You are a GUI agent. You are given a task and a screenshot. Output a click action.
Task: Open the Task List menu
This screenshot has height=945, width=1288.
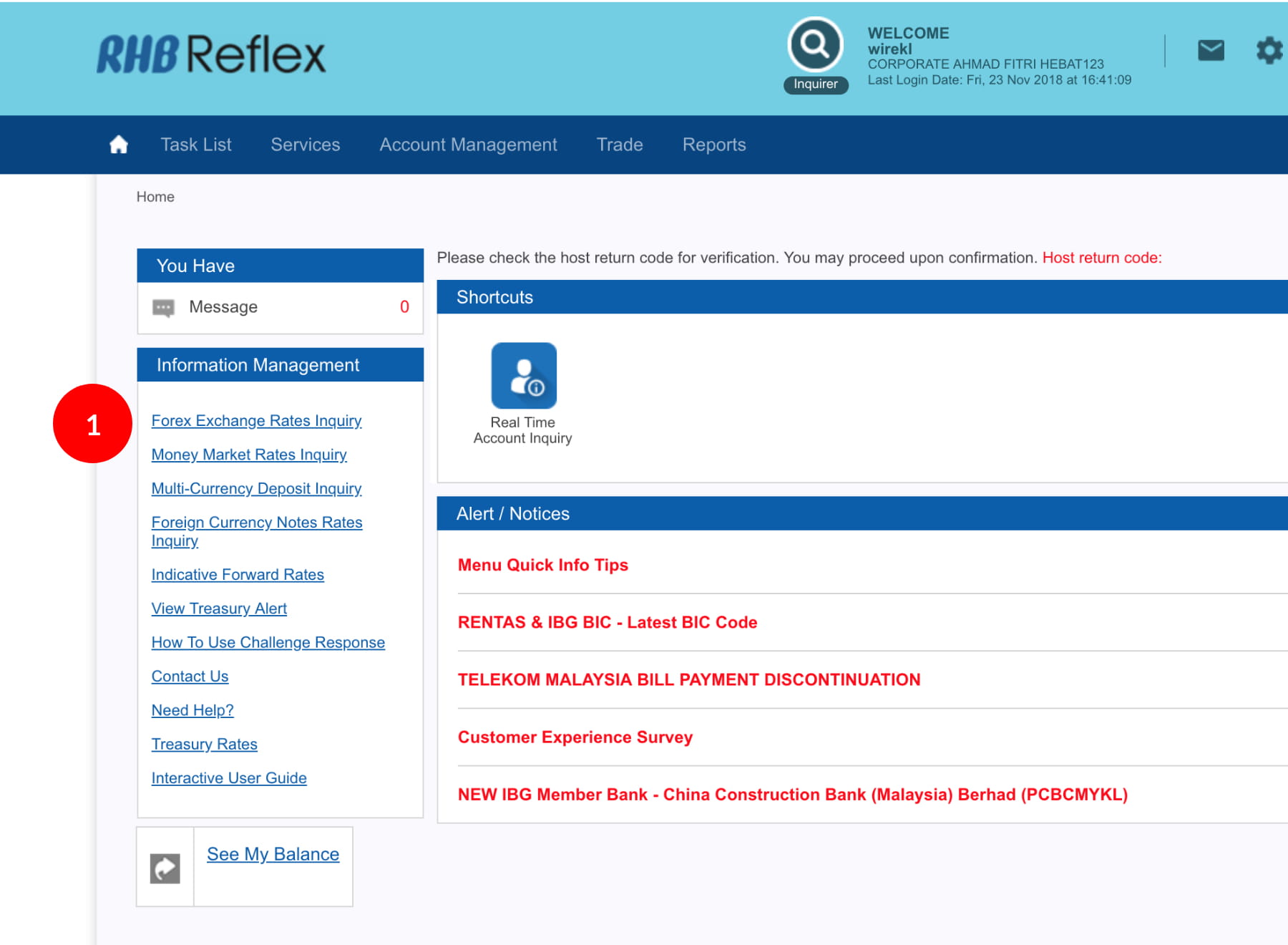coord(196,145)
